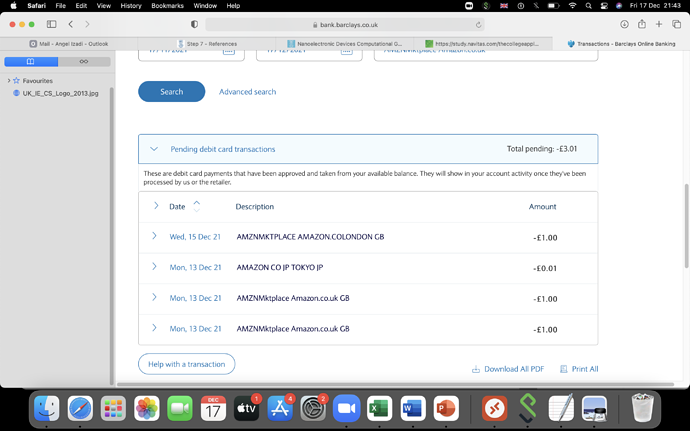Open the Safari downloads icon

624,24
